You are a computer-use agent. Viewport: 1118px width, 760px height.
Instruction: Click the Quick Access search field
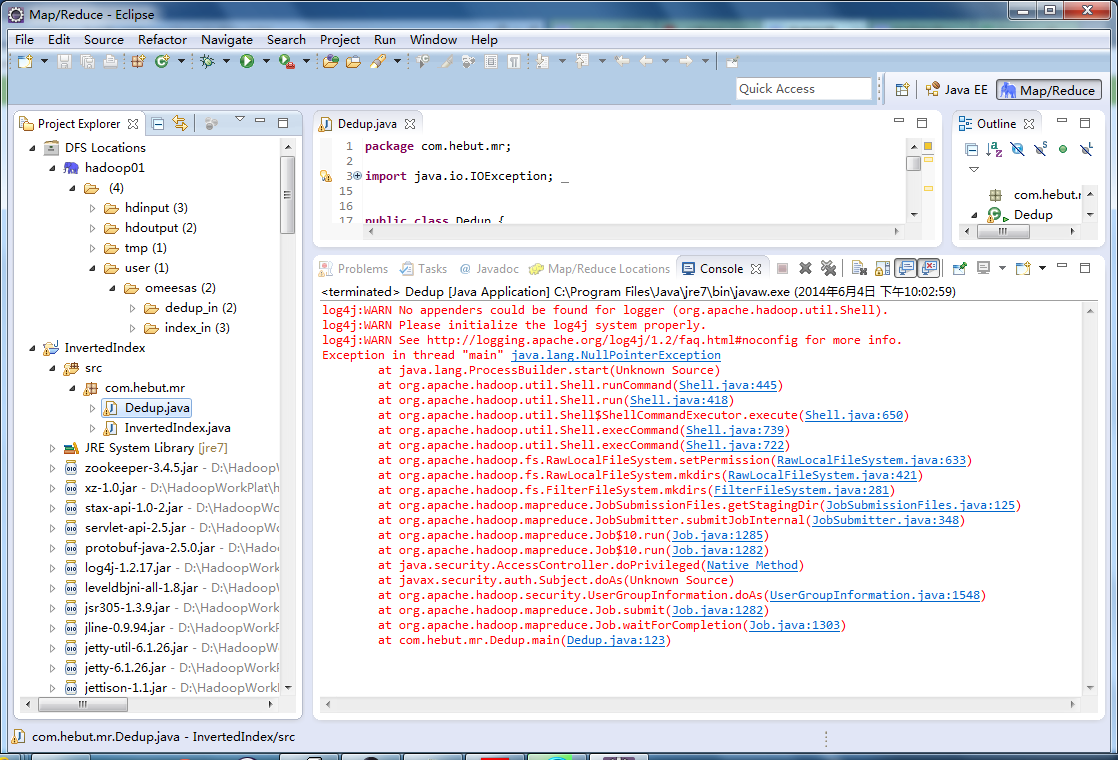pyautogui.click(x=804, y=89)
